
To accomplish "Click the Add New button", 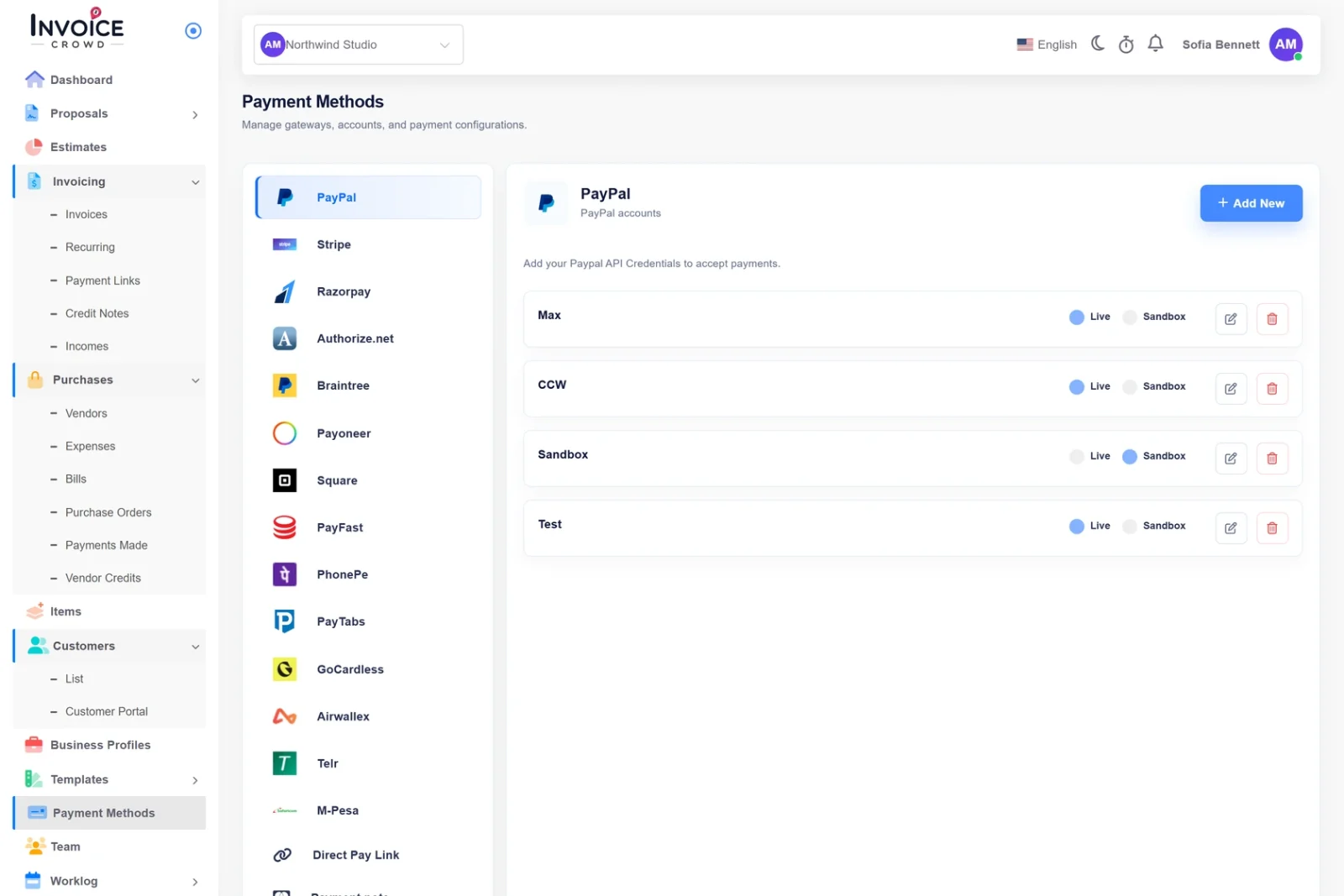I will click(x=1251, y=203).
